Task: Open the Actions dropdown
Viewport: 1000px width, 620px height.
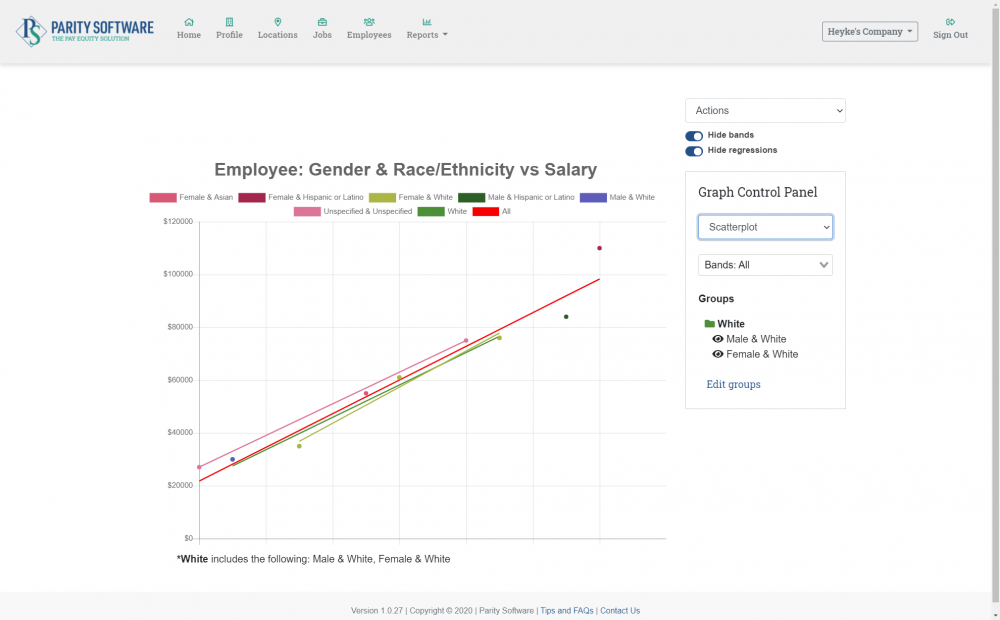Action: pyautogui.click(x=765, y=110)
